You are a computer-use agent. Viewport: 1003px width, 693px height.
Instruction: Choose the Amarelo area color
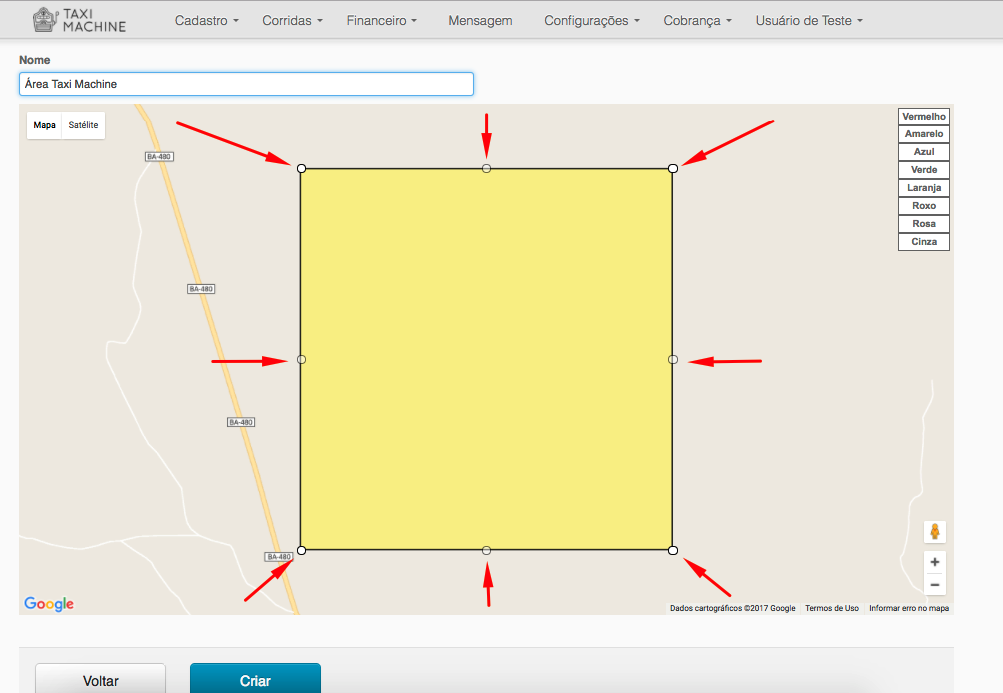(x=924, y=134)
